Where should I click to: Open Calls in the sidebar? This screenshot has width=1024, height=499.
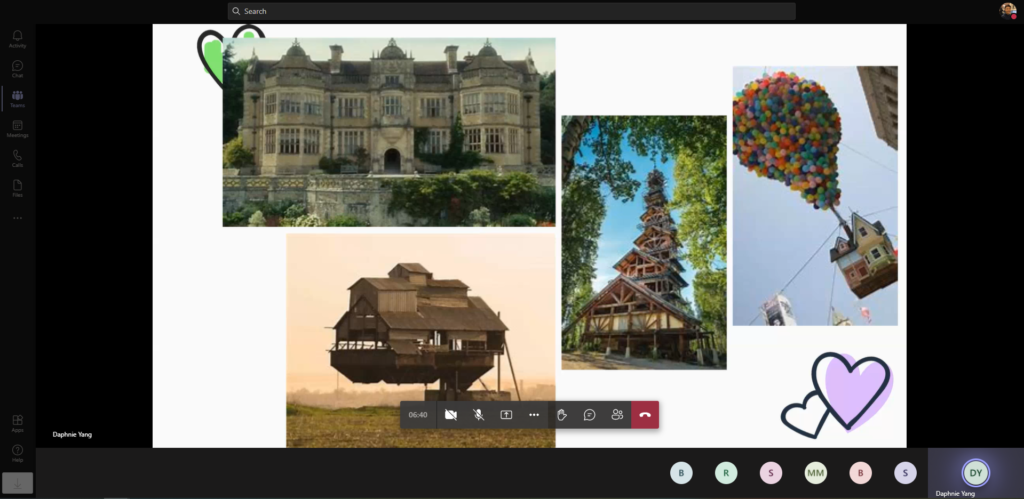coord(18,159)
